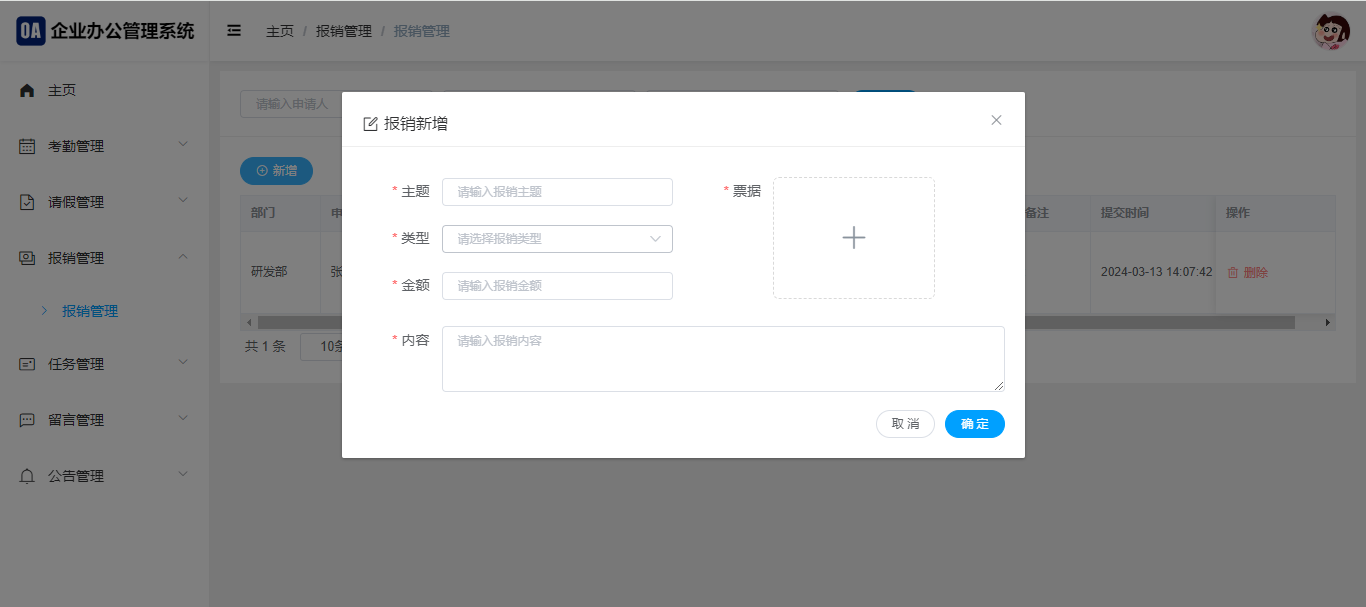Click the OA system logo icon
Image resolution: width=1366 pixels, height=607 pixels.
pos(31,31)
